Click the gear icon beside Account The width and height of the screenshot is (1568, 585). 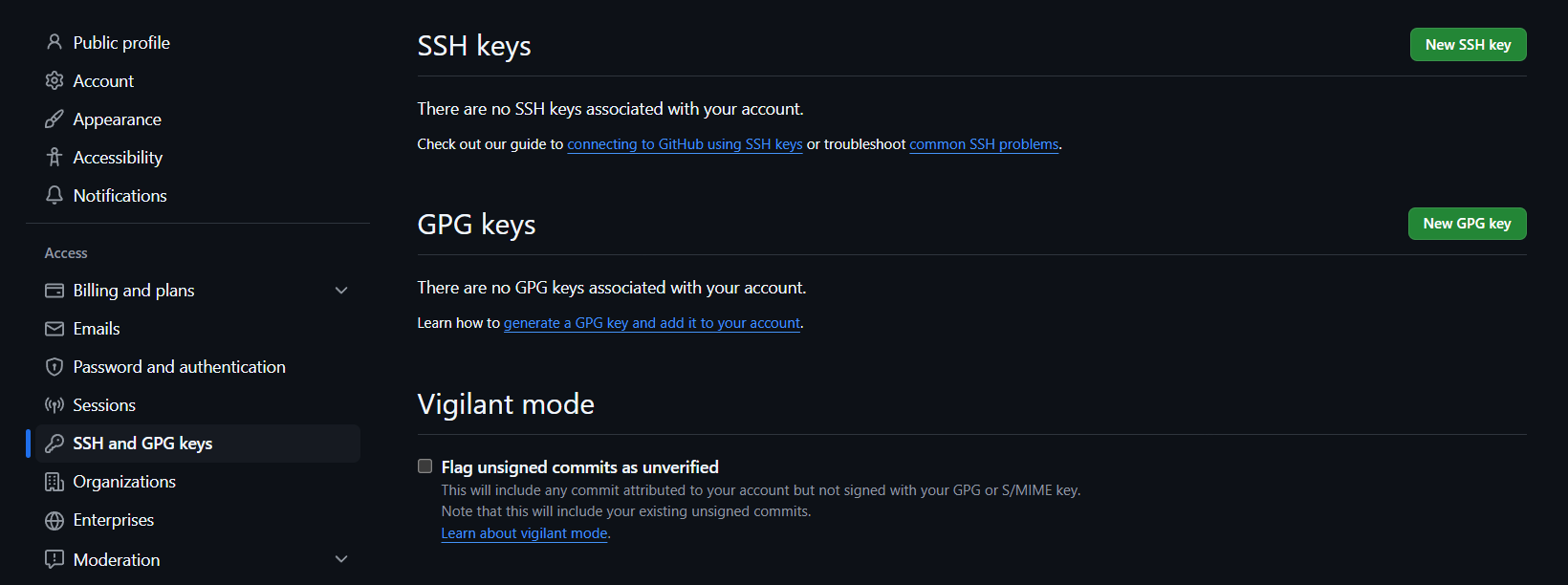(x=54, y=80)
